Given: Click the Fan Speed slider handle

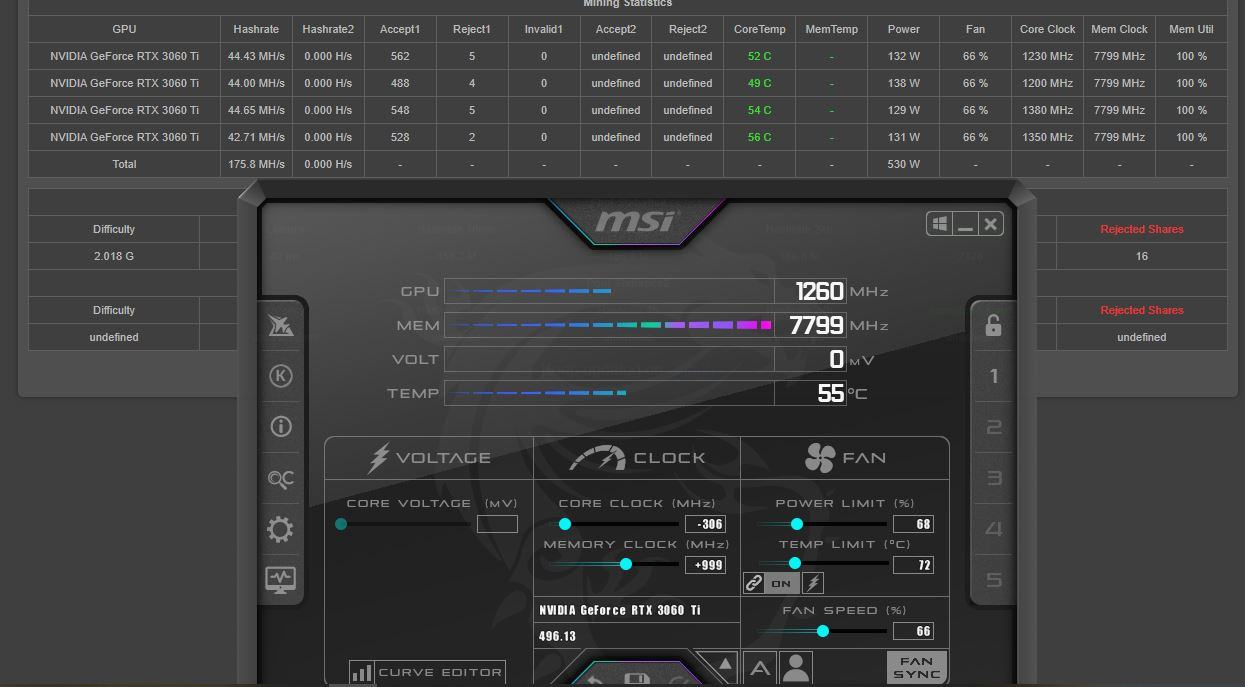Looking at the screenshot, I should coord(823,631).
